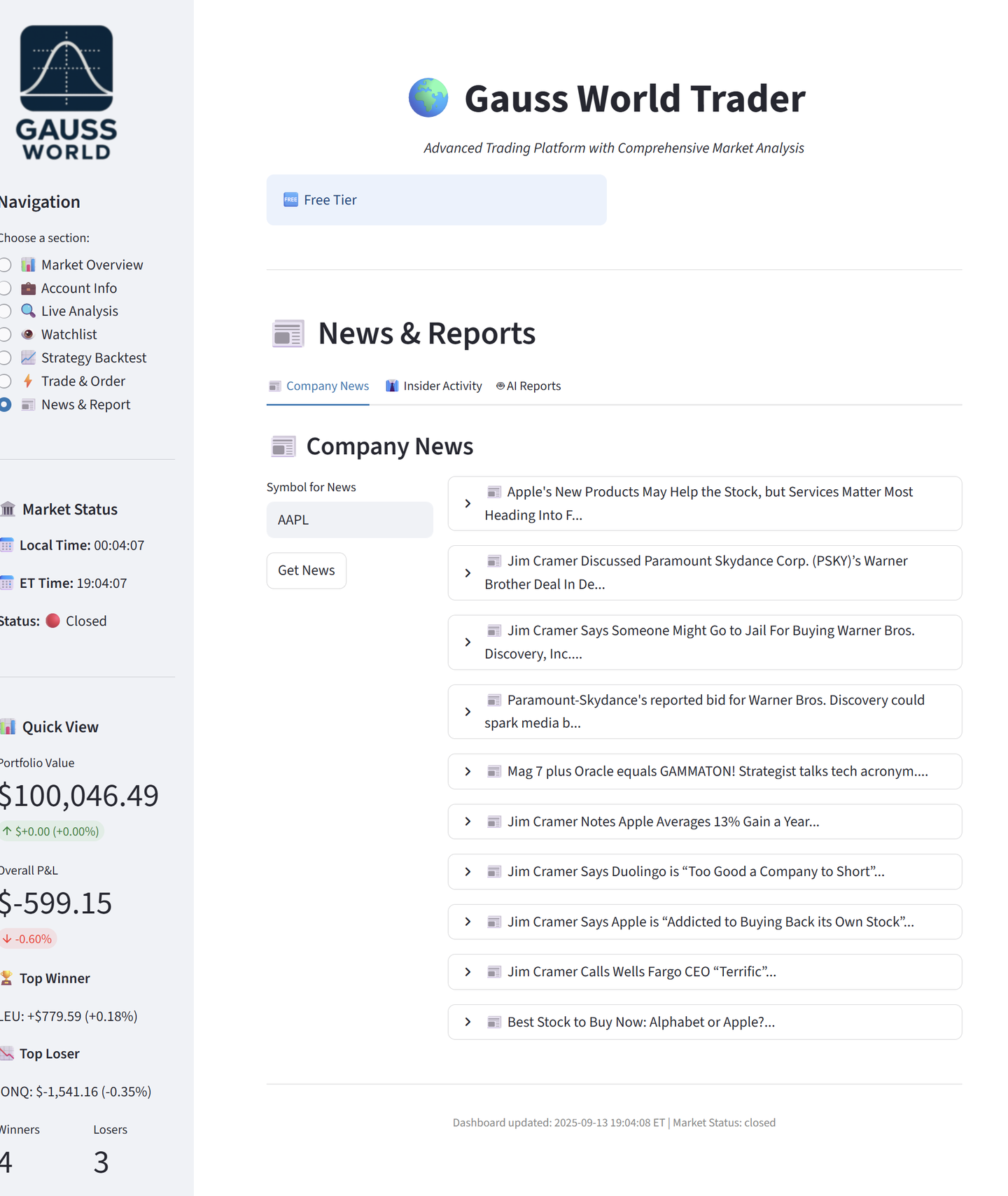This screenshot has height=1196, width=1008.
Task: Click the magnifier icon for Live Analysis
Action: coord(28,311)
